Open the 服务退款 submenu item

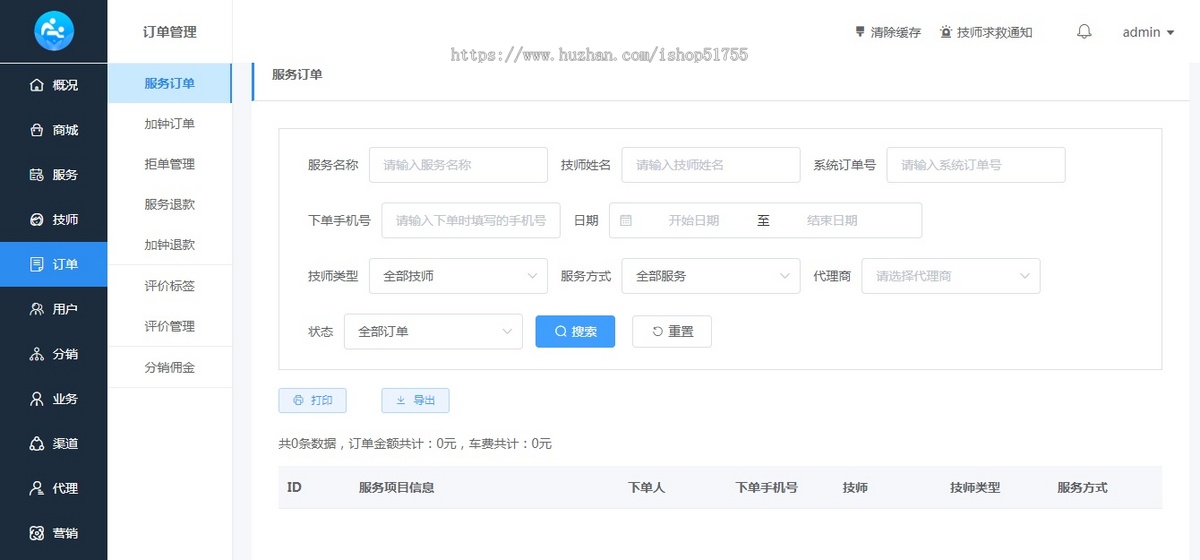169,204
